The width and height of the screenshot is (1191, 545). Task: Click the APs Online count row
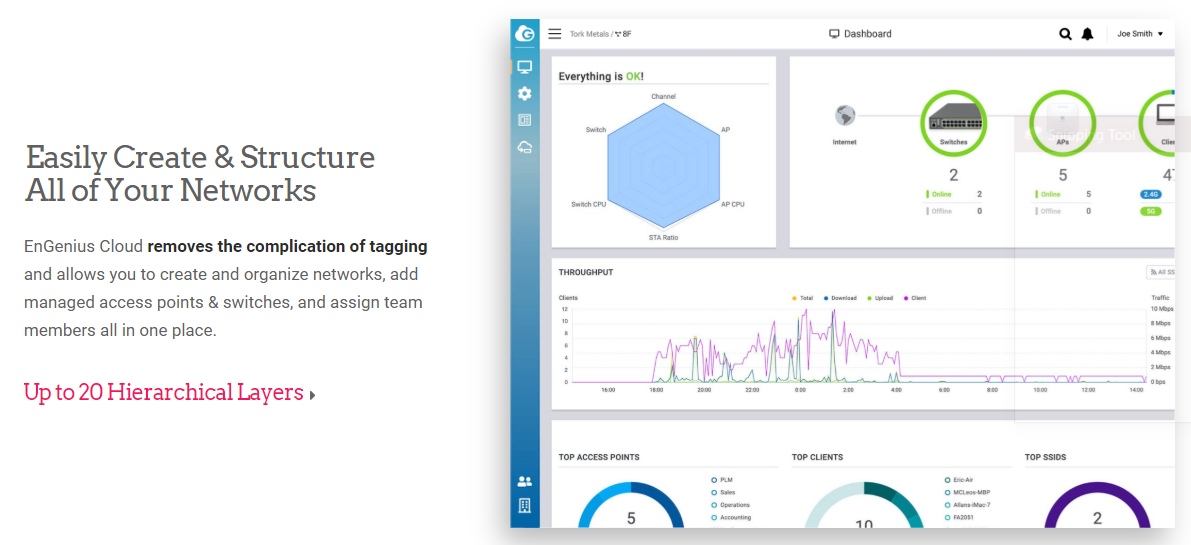[1063, 194]
